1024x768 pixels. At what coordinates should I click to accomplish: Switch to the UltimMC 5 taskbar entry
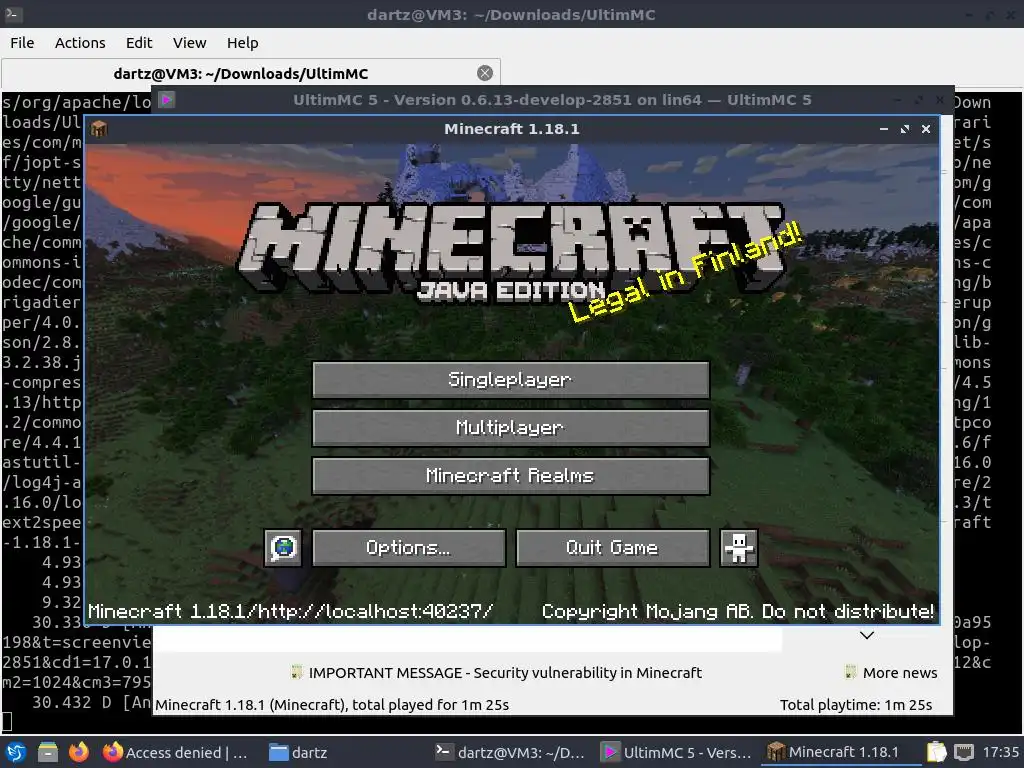click(x=677, y=752)
